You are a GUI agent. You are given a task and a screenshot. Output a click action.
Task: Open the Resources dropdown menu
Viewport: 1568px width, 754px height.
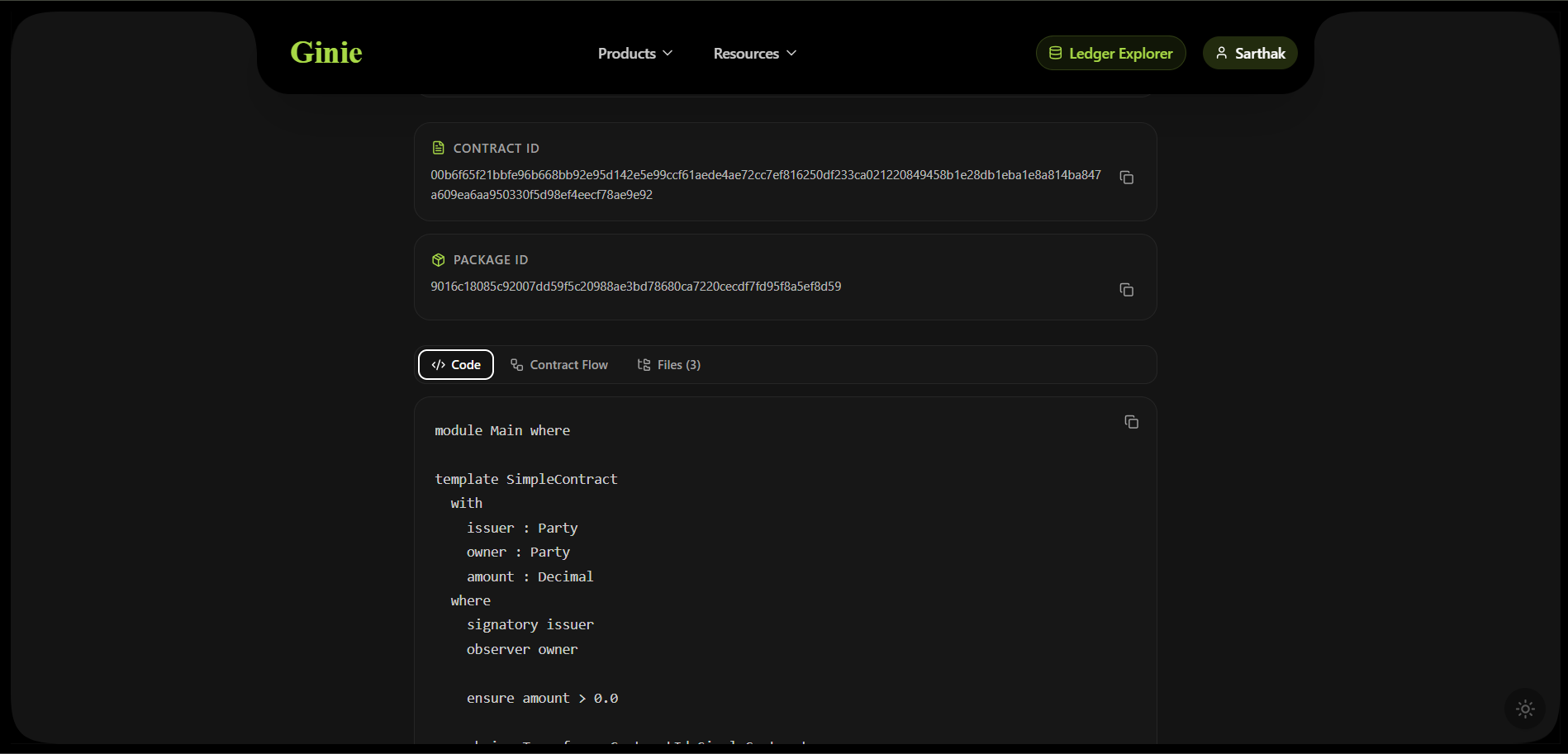click(755, 54)
